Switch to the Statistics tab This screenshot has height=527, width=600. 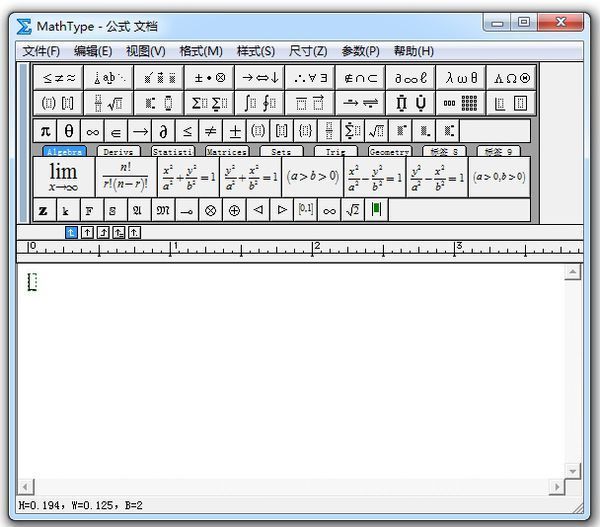[x=173, y=152]
